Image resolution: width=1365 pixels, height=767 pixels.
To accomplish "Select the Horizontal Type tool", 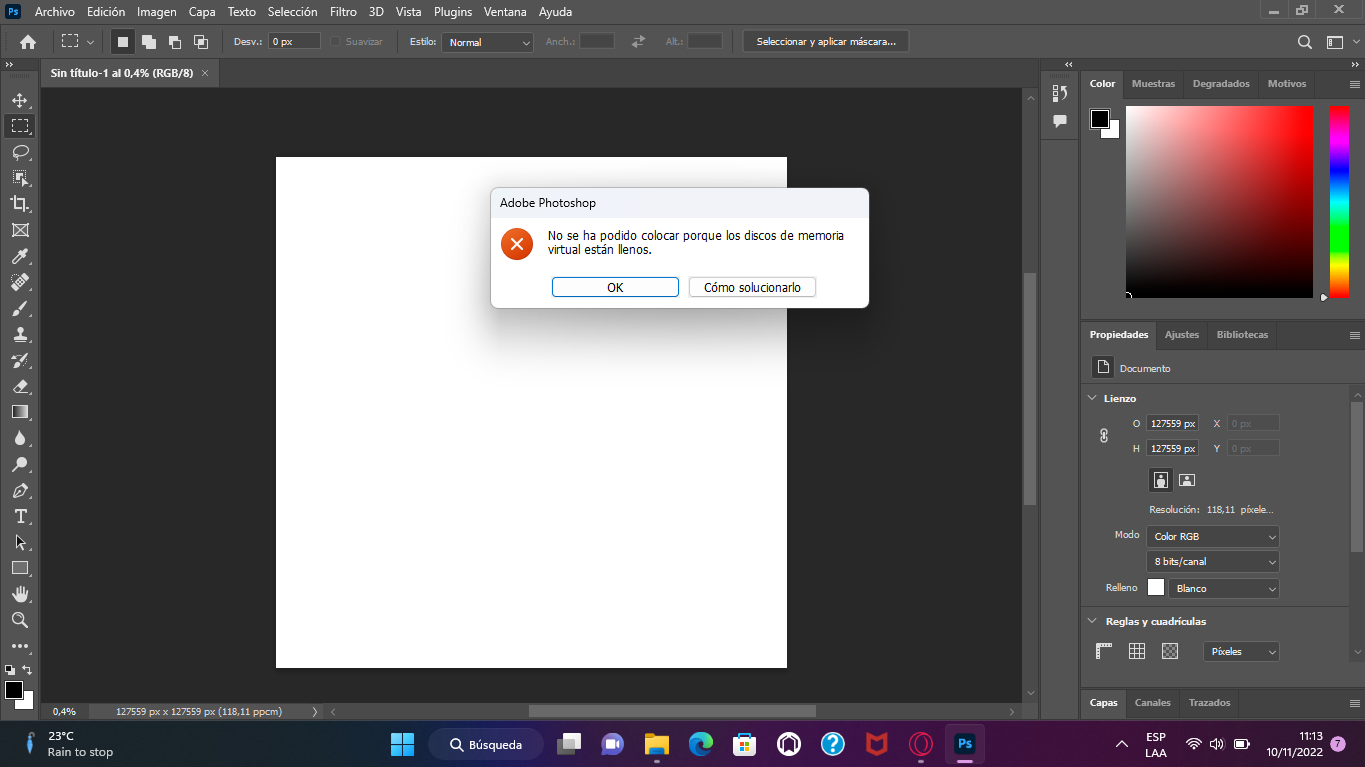I will tap(19, 516).
